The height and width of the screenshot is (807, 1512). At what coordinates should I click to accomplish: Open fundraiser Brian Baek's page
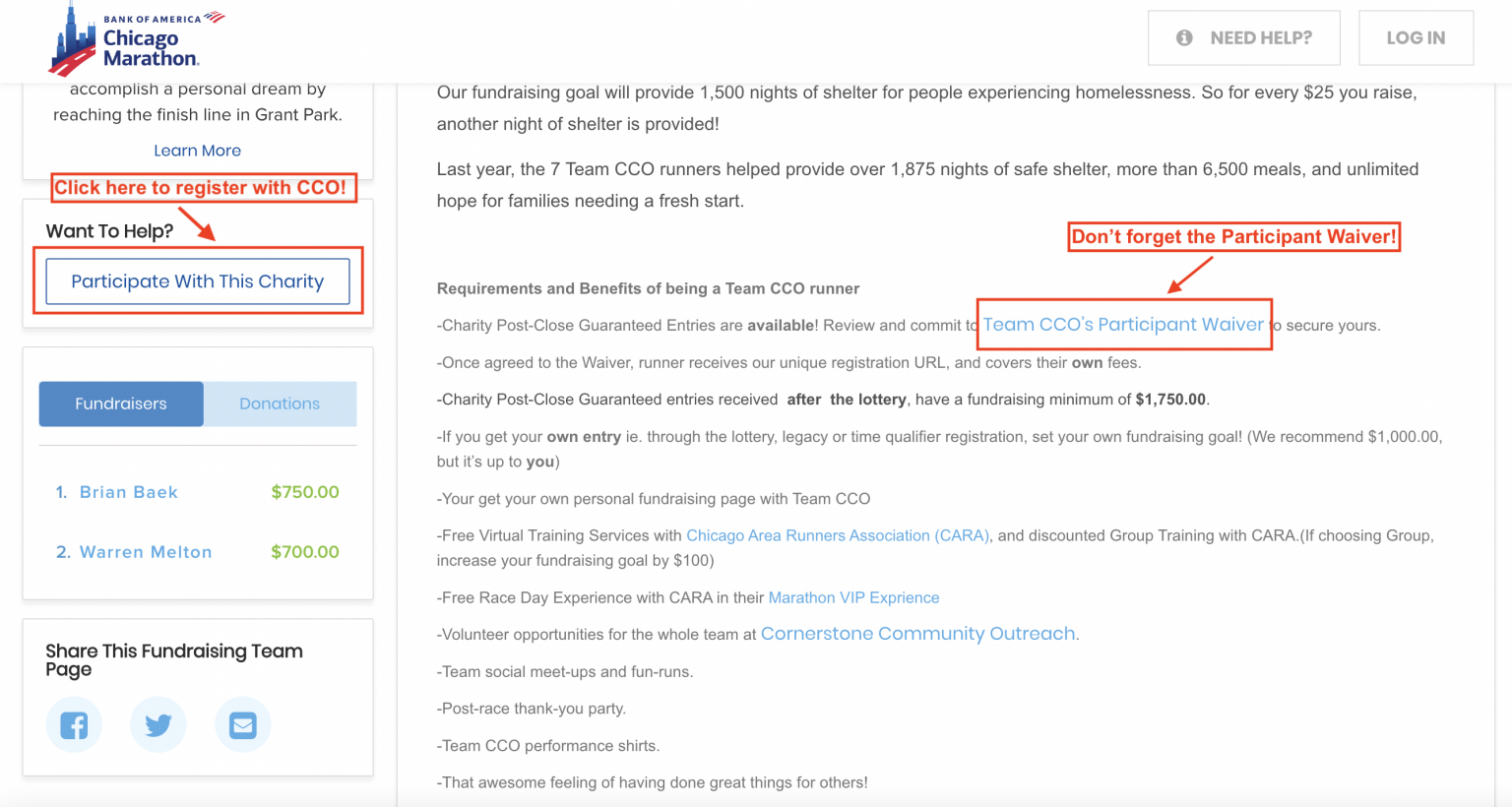129,492
